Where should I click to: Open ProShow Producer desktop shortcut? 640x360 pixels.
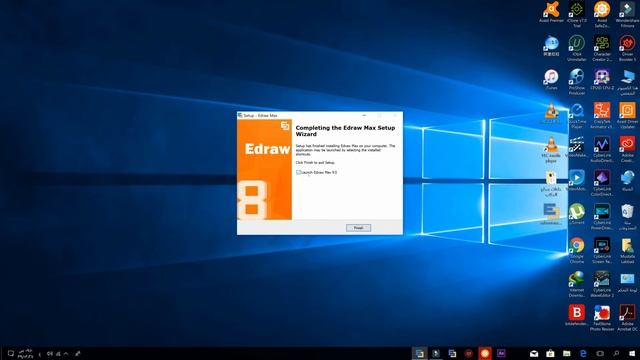(x=577, y=82)
